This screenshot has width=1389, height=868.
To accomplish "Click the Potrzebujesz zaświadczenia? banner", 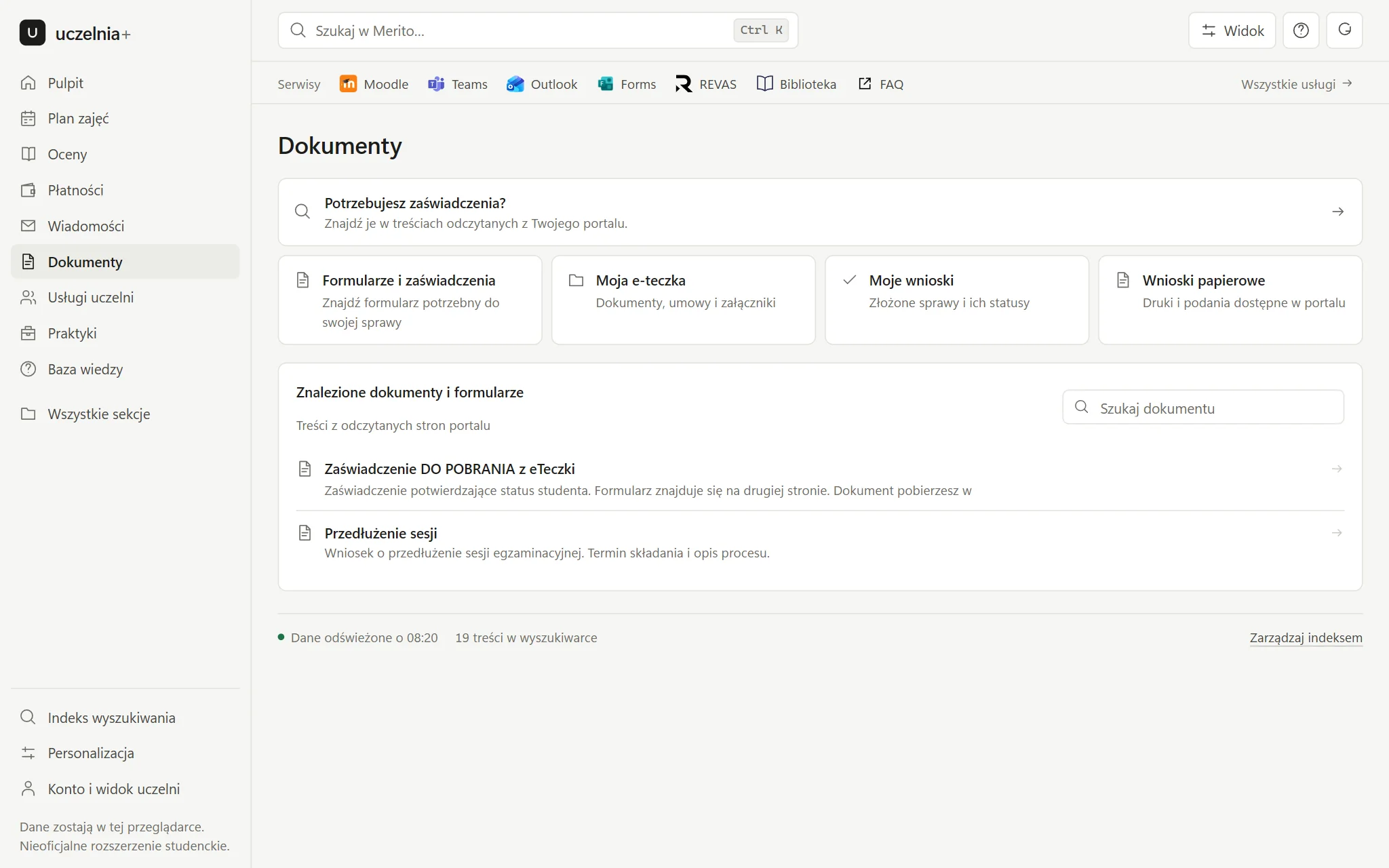I will click(x=820, y=212).
